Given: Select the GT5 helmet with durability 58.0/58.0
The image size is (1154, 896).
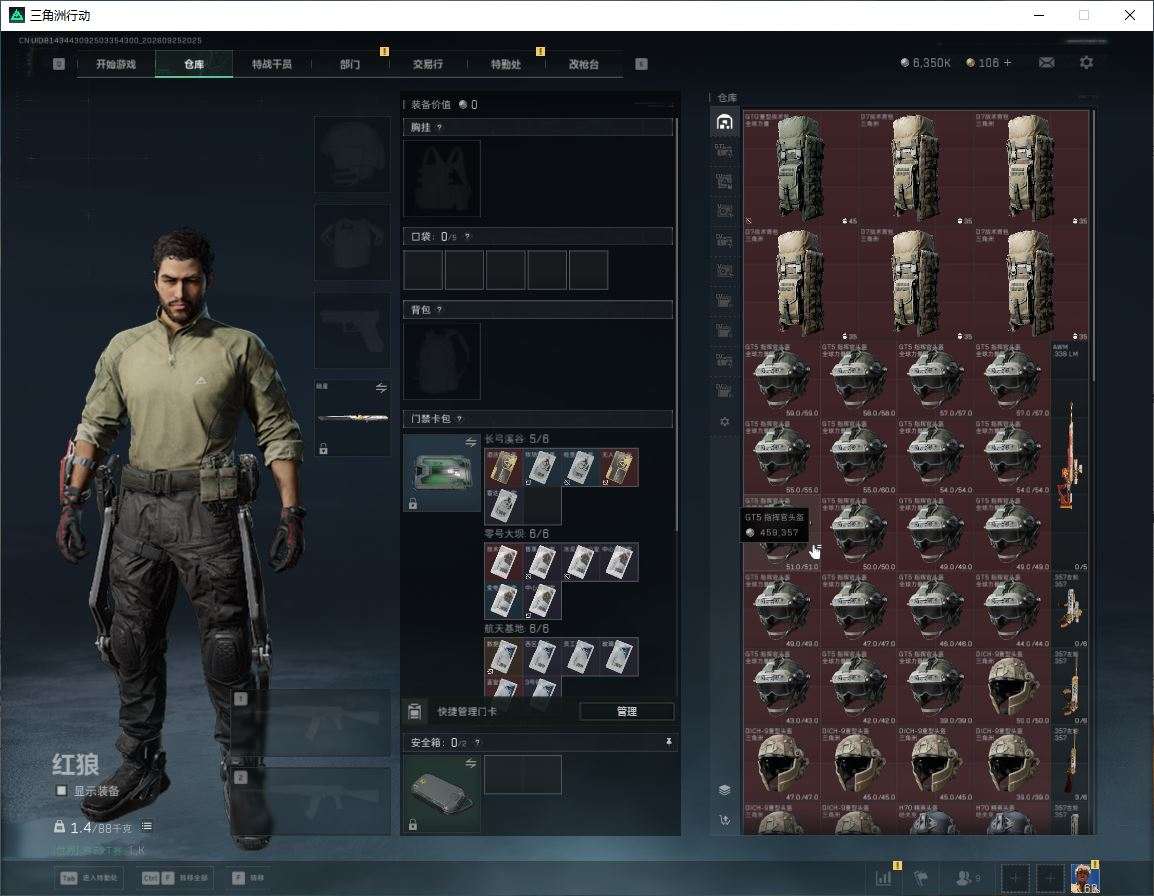Looking at the screenshot, I should [858, 379].
